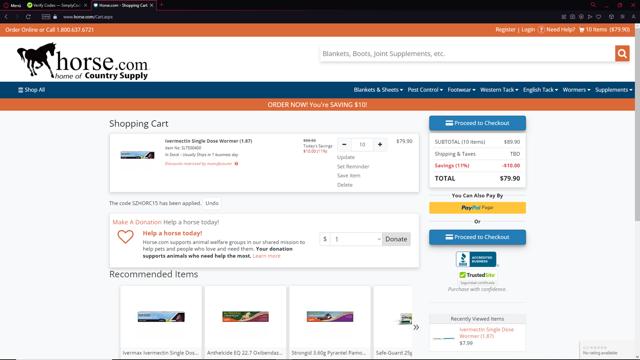This screenshot has width=640, height=360.
Task: Open Ivermectin Single Dose Wormer cart item title
Action: click(208, 141)
